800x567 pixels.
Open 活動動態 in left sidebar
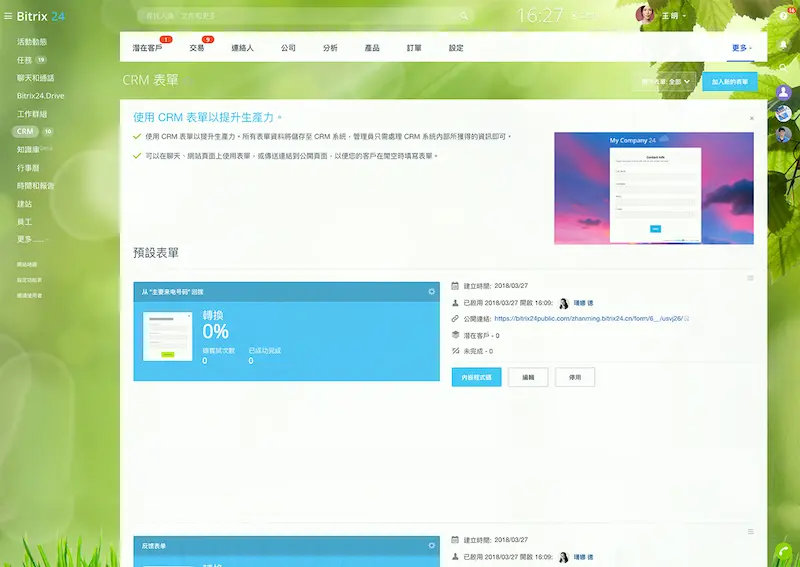click(32, 42)
